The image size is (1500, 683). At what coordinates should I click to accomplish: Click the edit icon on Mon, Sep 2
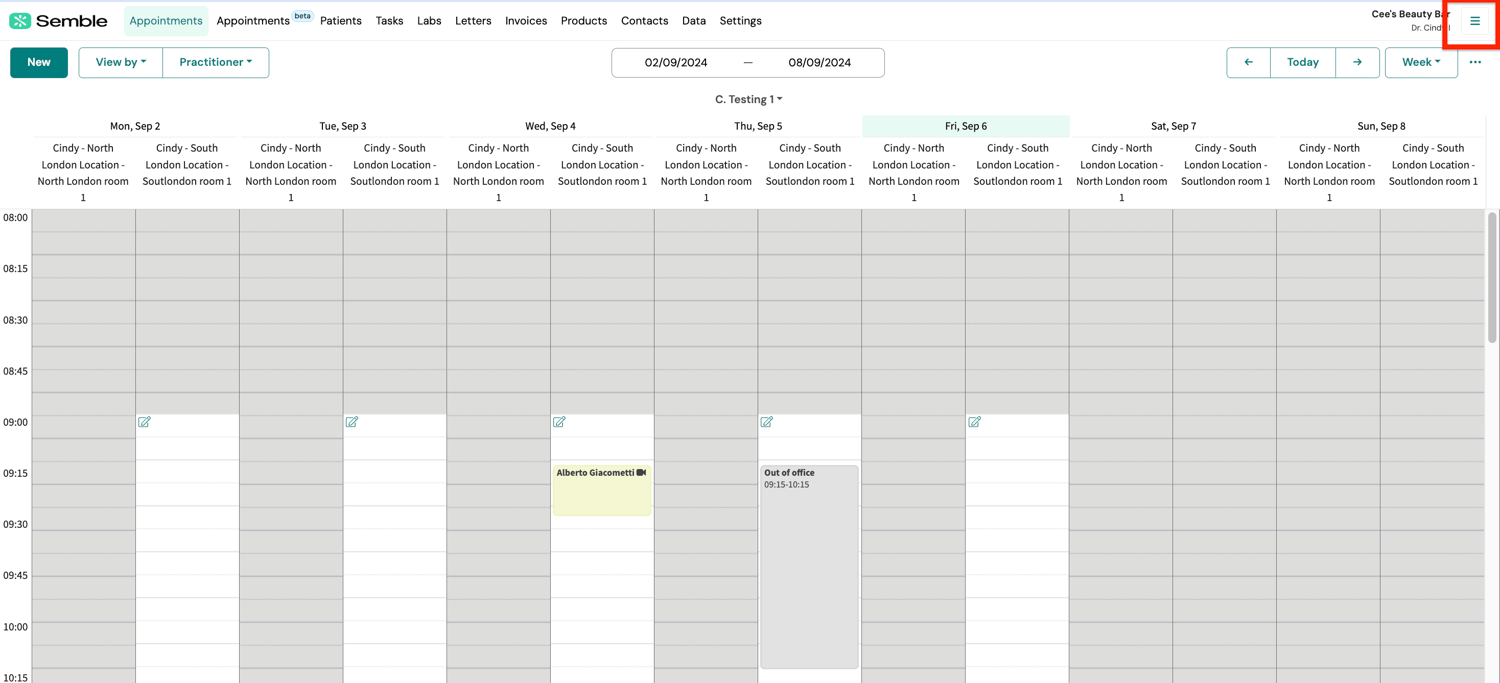coord(144,422)
